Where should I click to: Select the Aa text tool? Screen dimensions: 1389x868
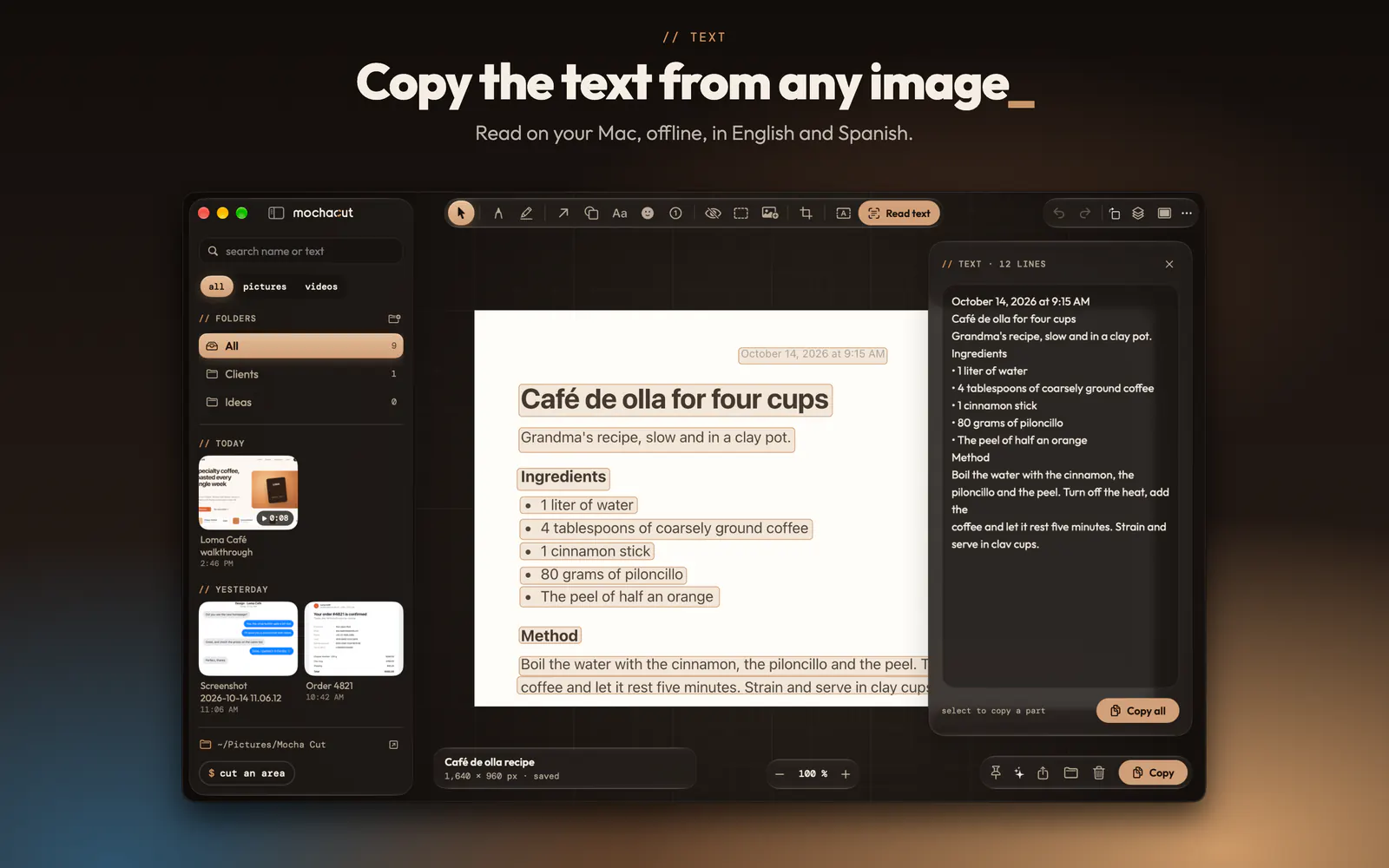tap(620, 213)
